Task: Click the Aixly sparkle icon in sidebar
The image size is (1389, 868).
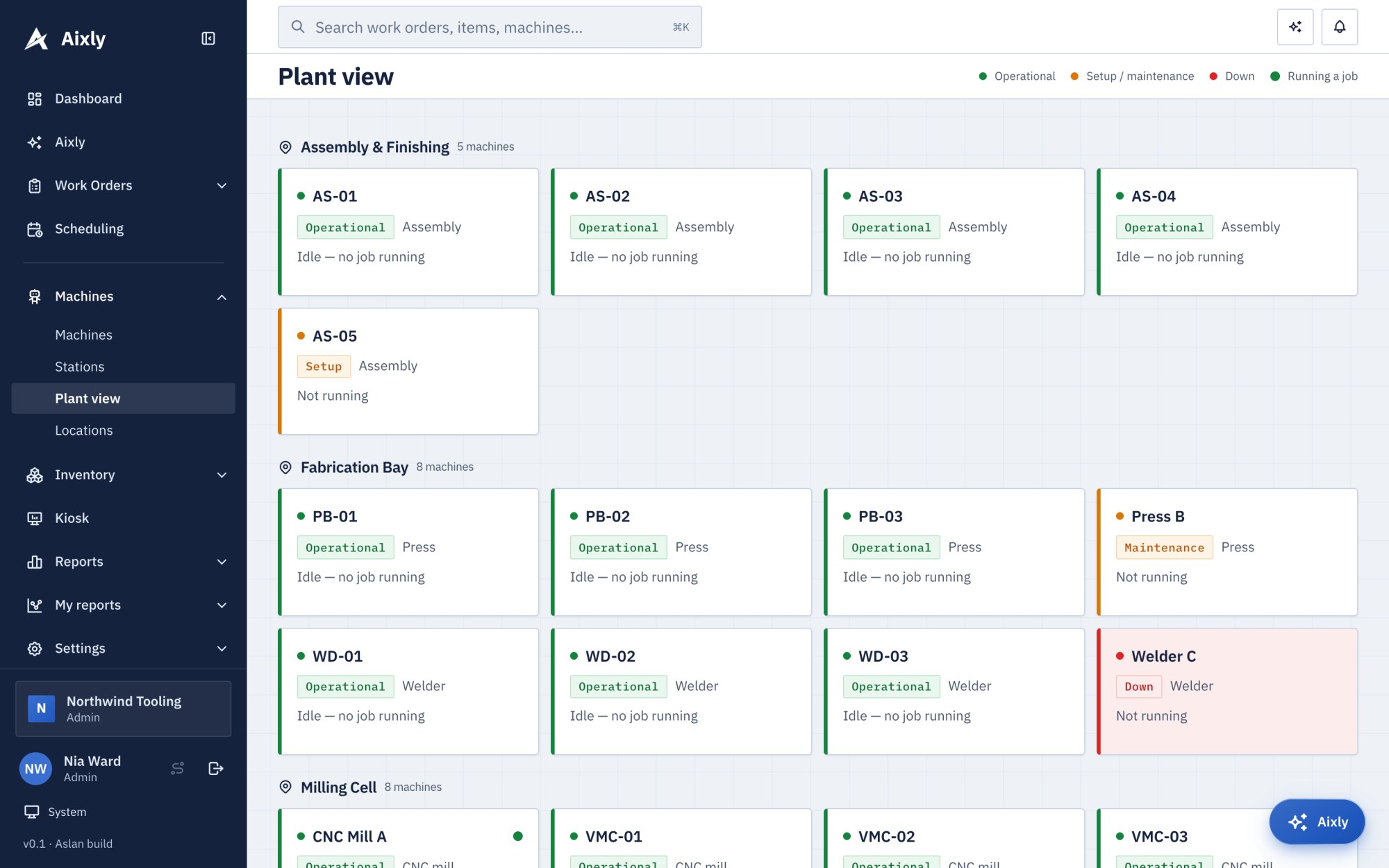Action: point(35,142)
